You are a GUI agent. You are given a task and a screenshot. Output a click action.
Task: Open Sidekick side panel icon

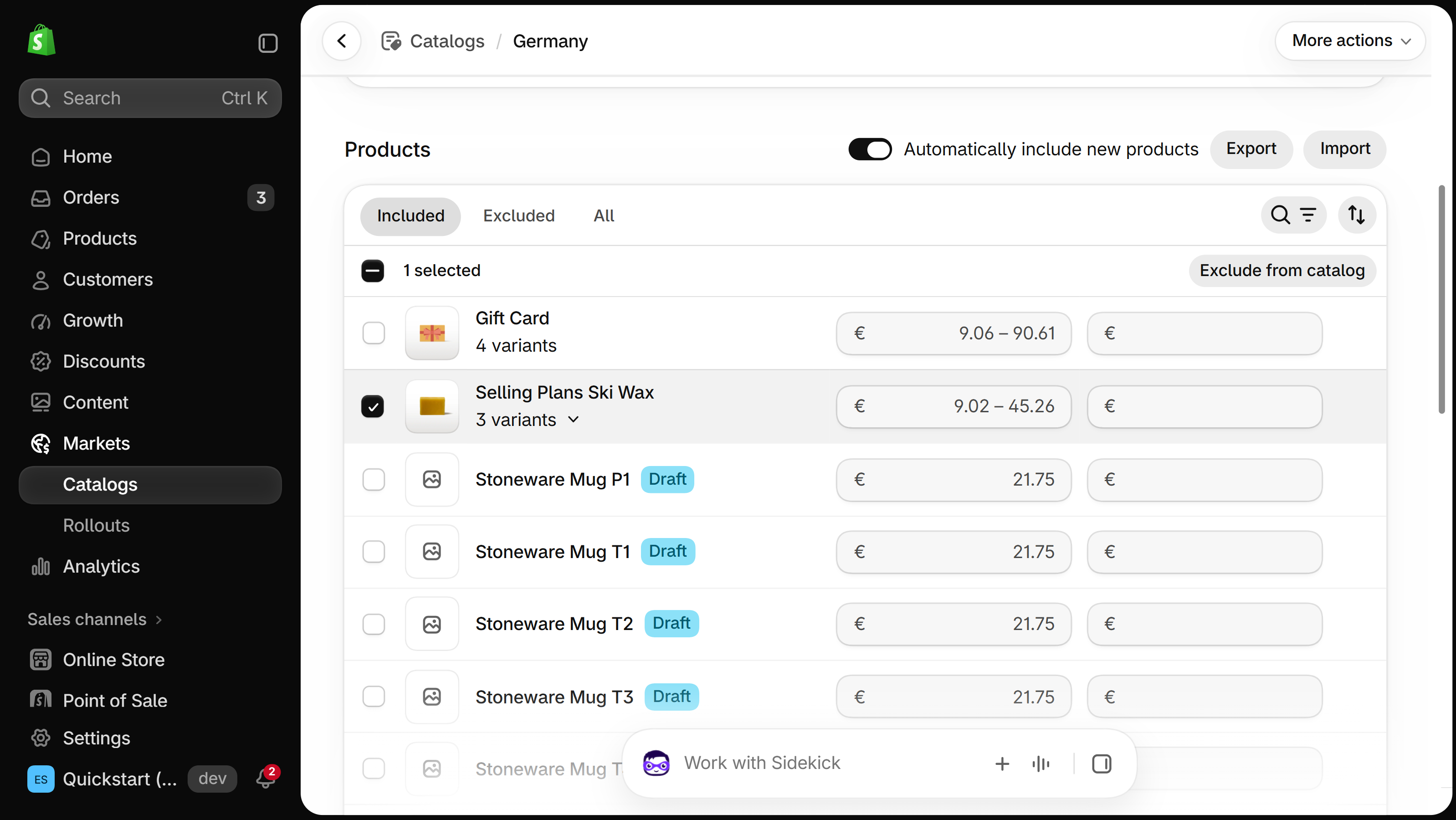coord(1102,764)
